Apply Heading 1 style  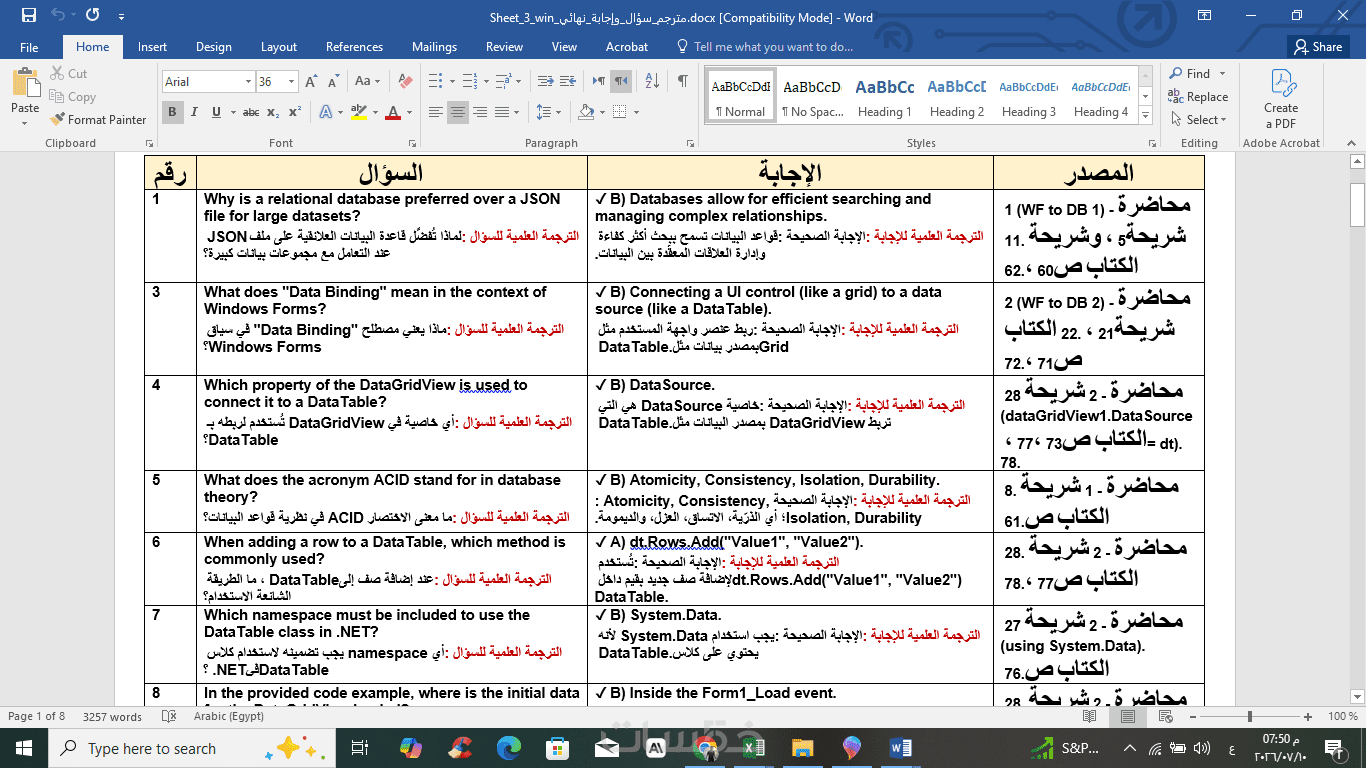(885, 95)
